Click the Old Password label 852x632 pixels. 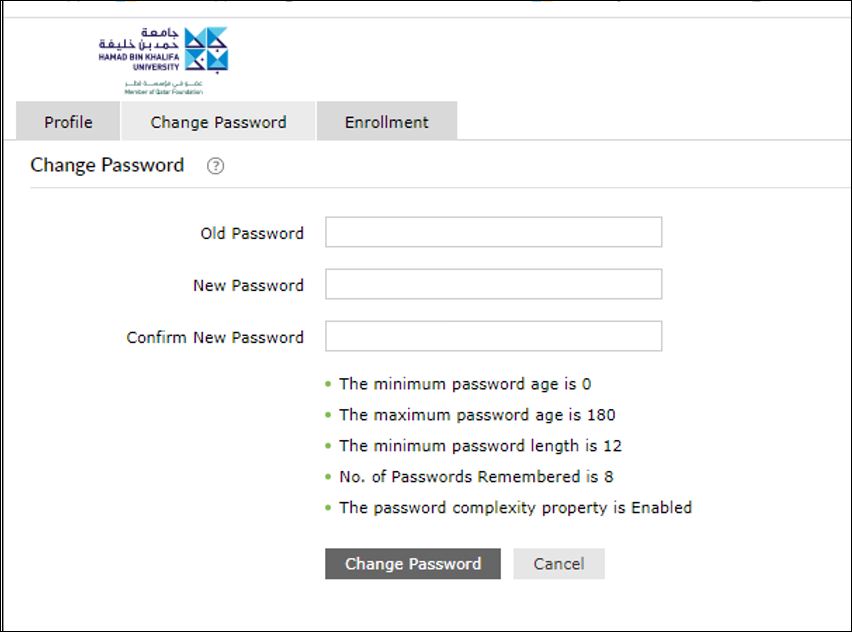252,233
